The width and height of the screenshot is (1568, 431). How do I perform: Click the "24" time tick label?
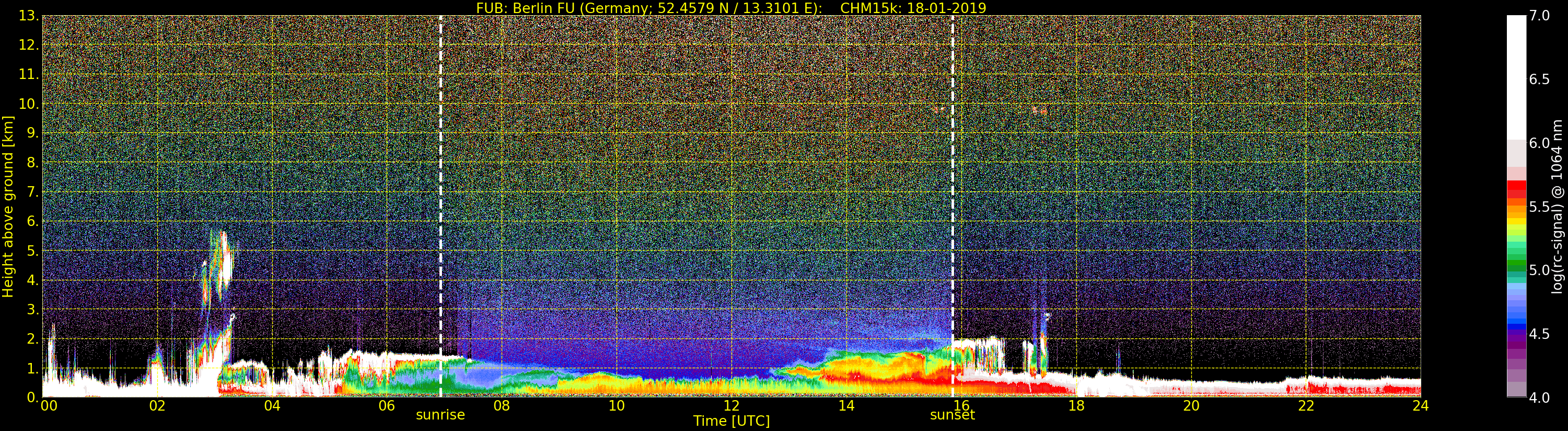pyautogui.click(x=1421, y=406)
